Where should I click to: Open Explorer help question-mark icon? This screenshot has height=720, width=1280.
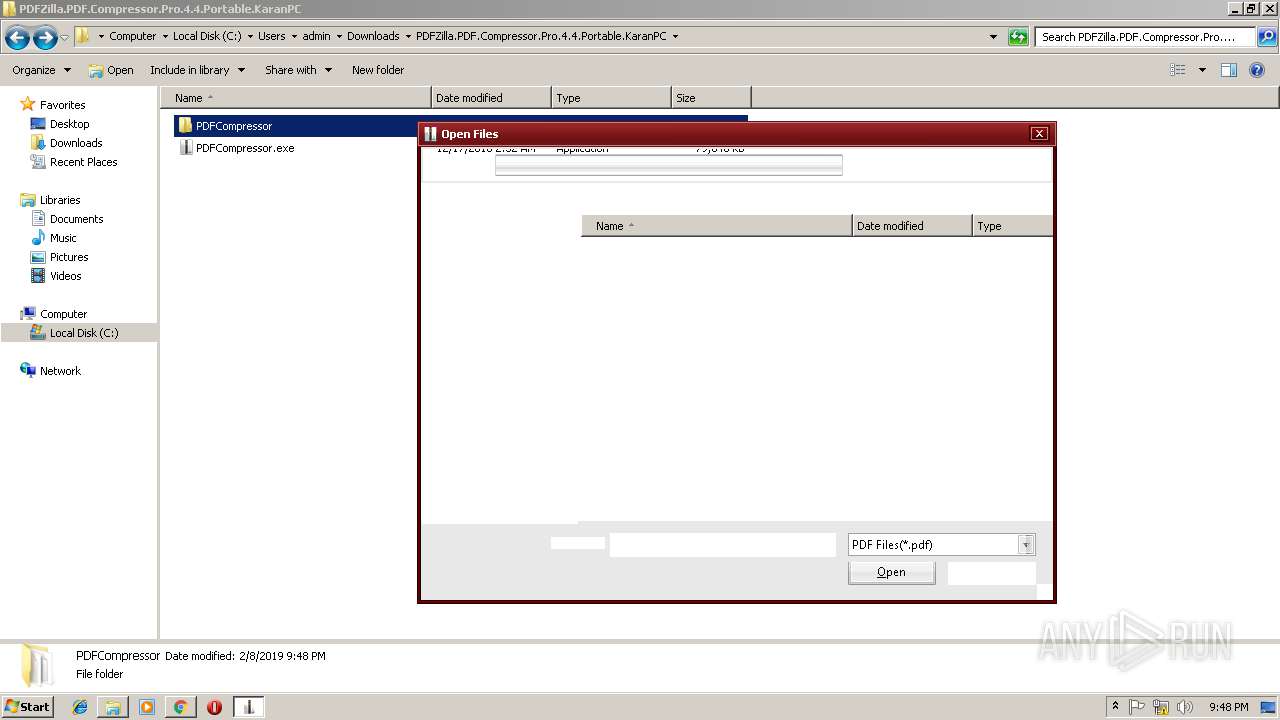[1257, 70]
